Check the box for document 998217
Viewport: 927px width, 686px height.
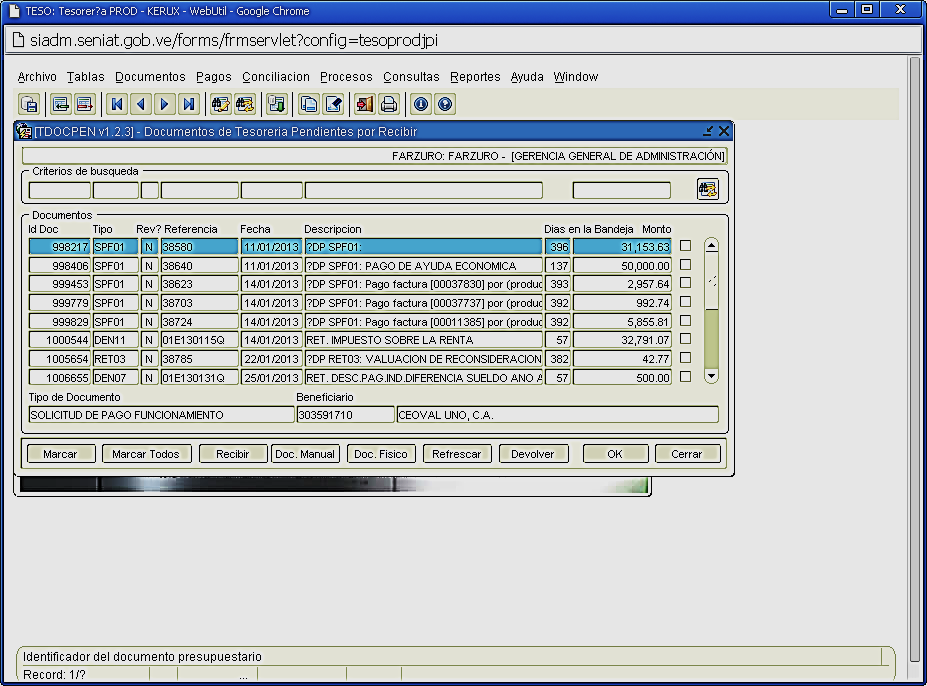click(x=685, y=245)
